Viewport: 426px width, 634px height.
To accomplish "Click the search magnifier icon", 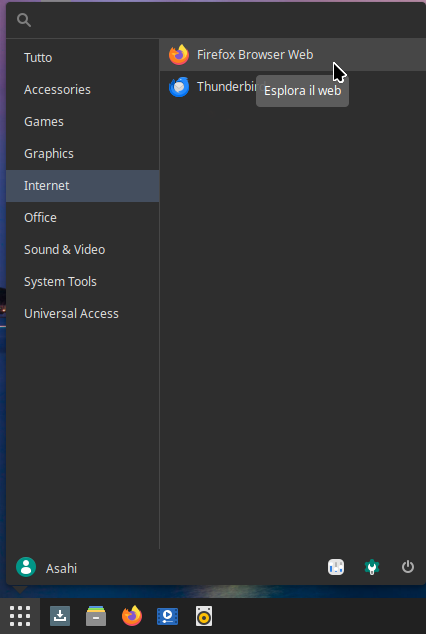I will (x=24, y=20).
